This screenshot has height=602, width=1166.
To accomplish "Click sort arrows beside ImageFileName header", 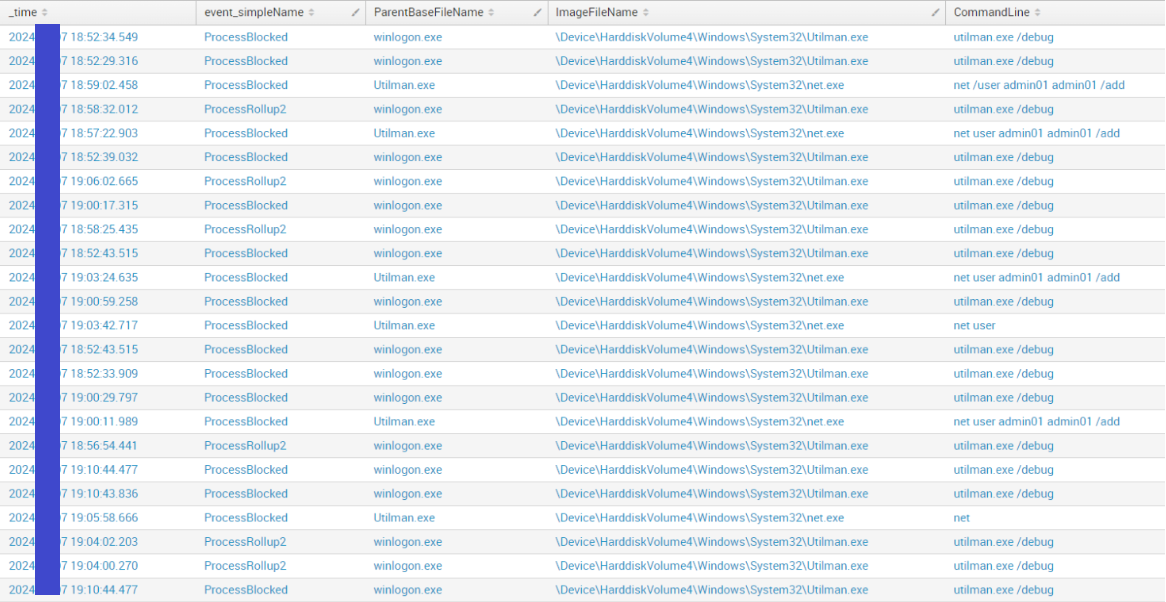I will coord(646,12).
